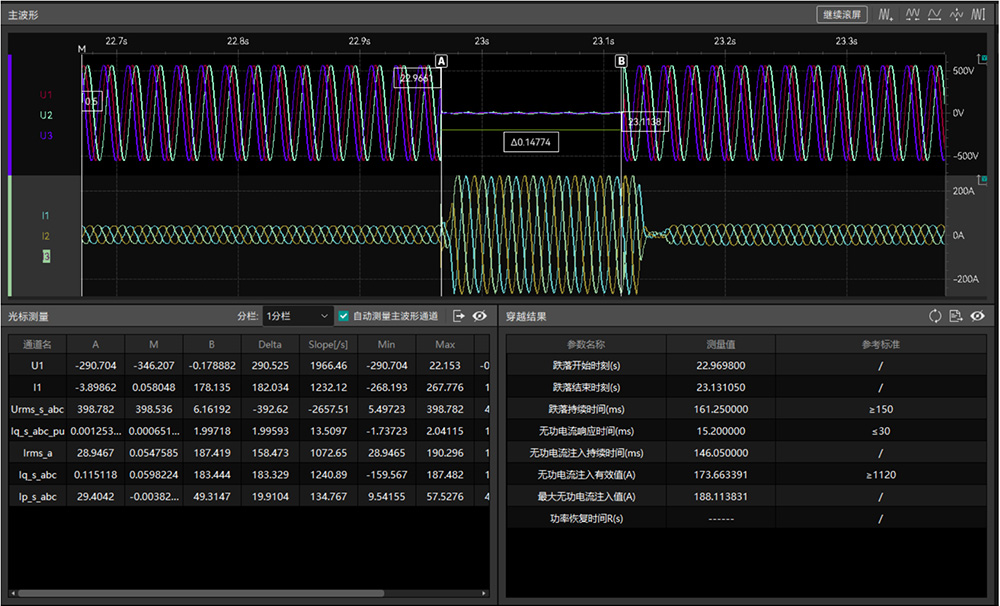Click the Min column header
The height and width of the screenshot is (606, 1000).
click(x=386, y=344)
